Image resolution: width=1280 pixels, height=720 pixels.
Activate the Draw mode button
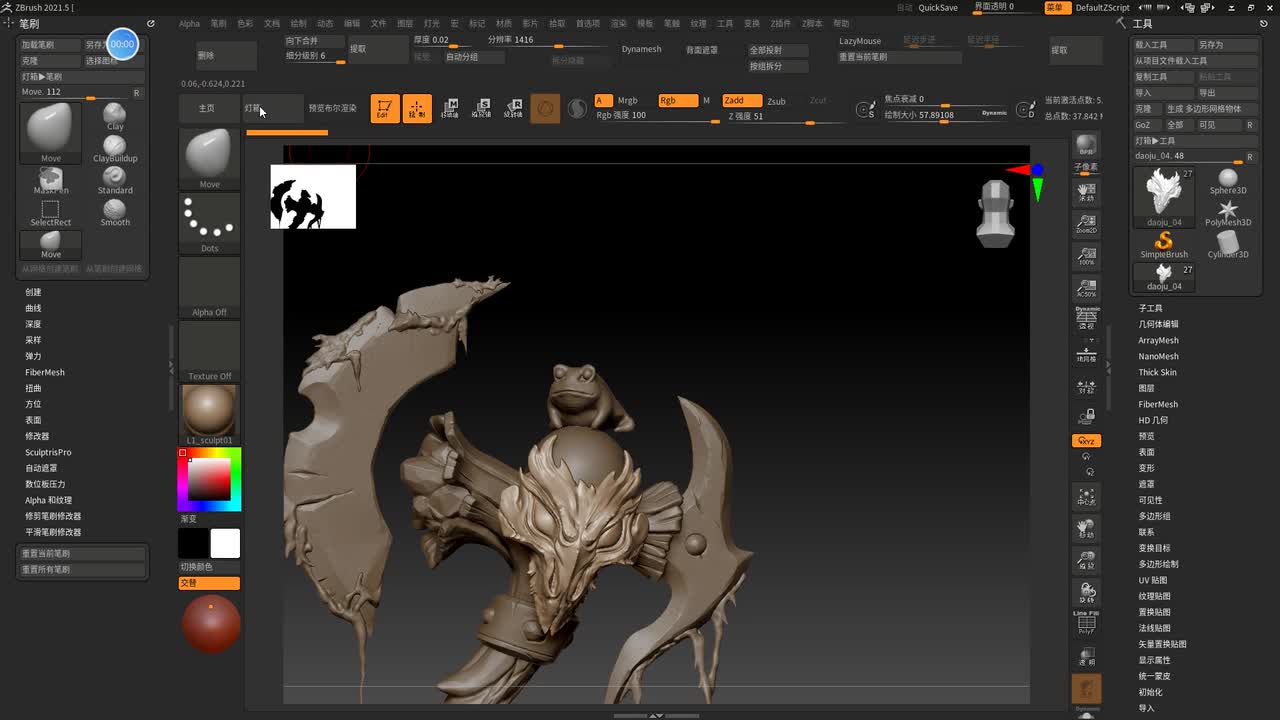coord(417,108)
